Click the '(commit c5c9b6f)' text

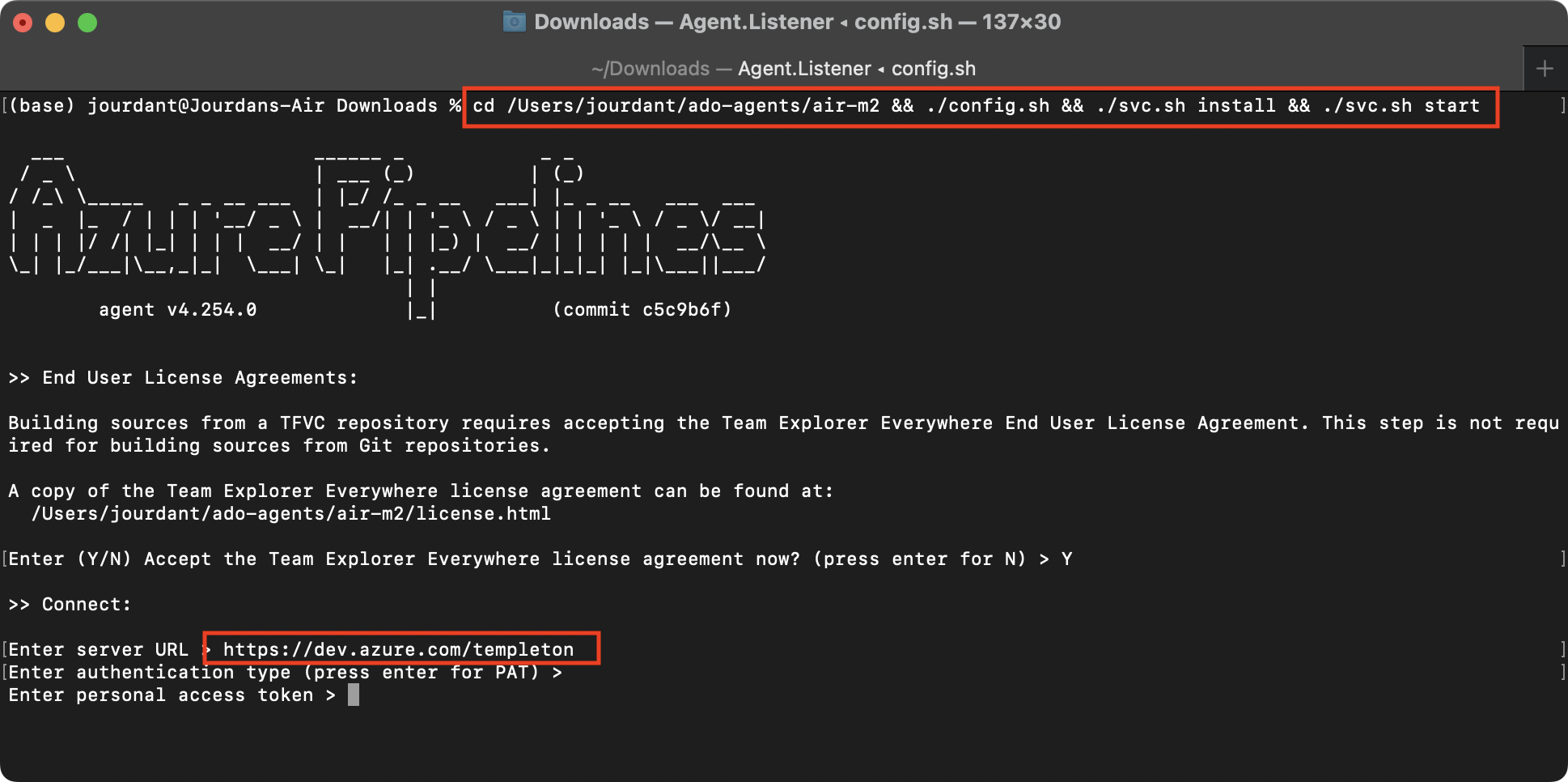coord(642,310)
